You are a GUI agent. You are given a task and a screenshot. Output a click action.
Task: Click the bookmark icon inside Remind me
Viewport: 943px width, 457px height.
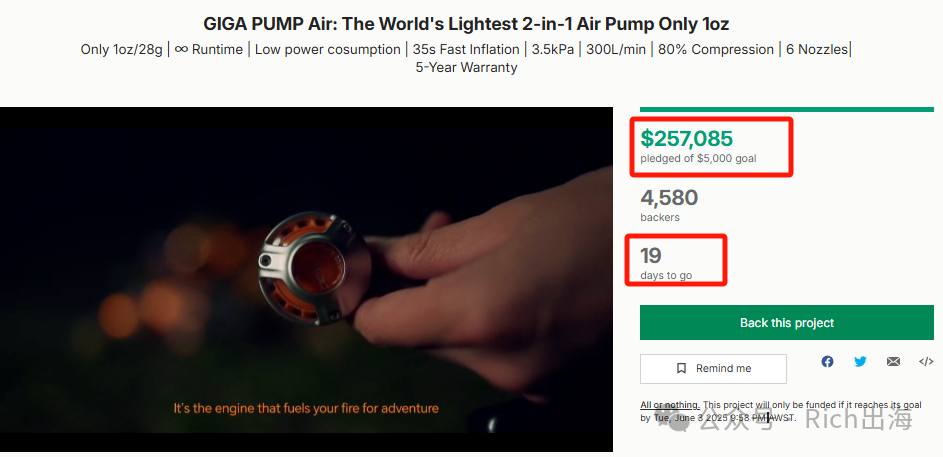point(681,368)
